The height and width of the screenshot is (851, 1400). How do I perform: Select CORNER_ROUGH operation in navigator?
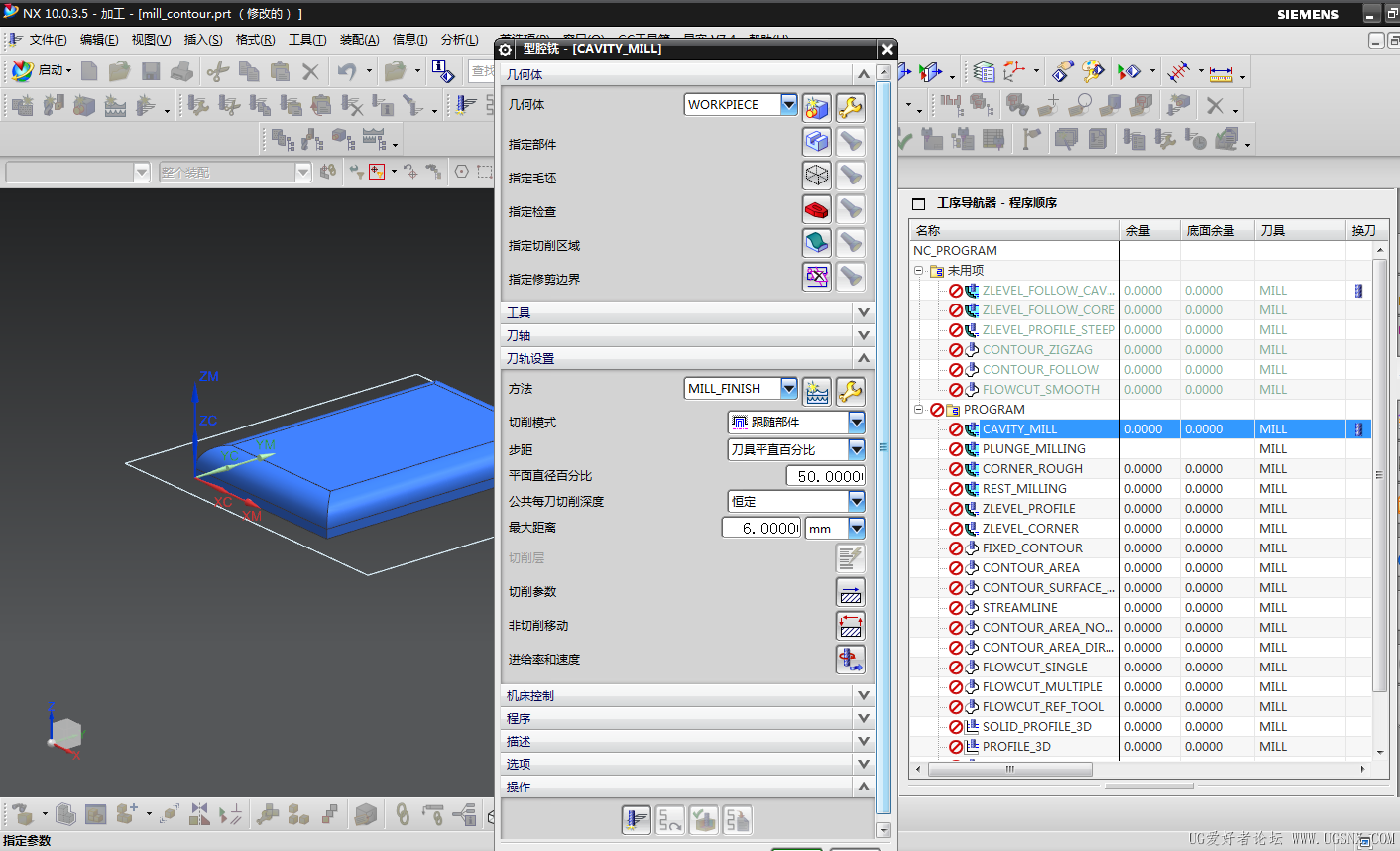(1032, 468)
